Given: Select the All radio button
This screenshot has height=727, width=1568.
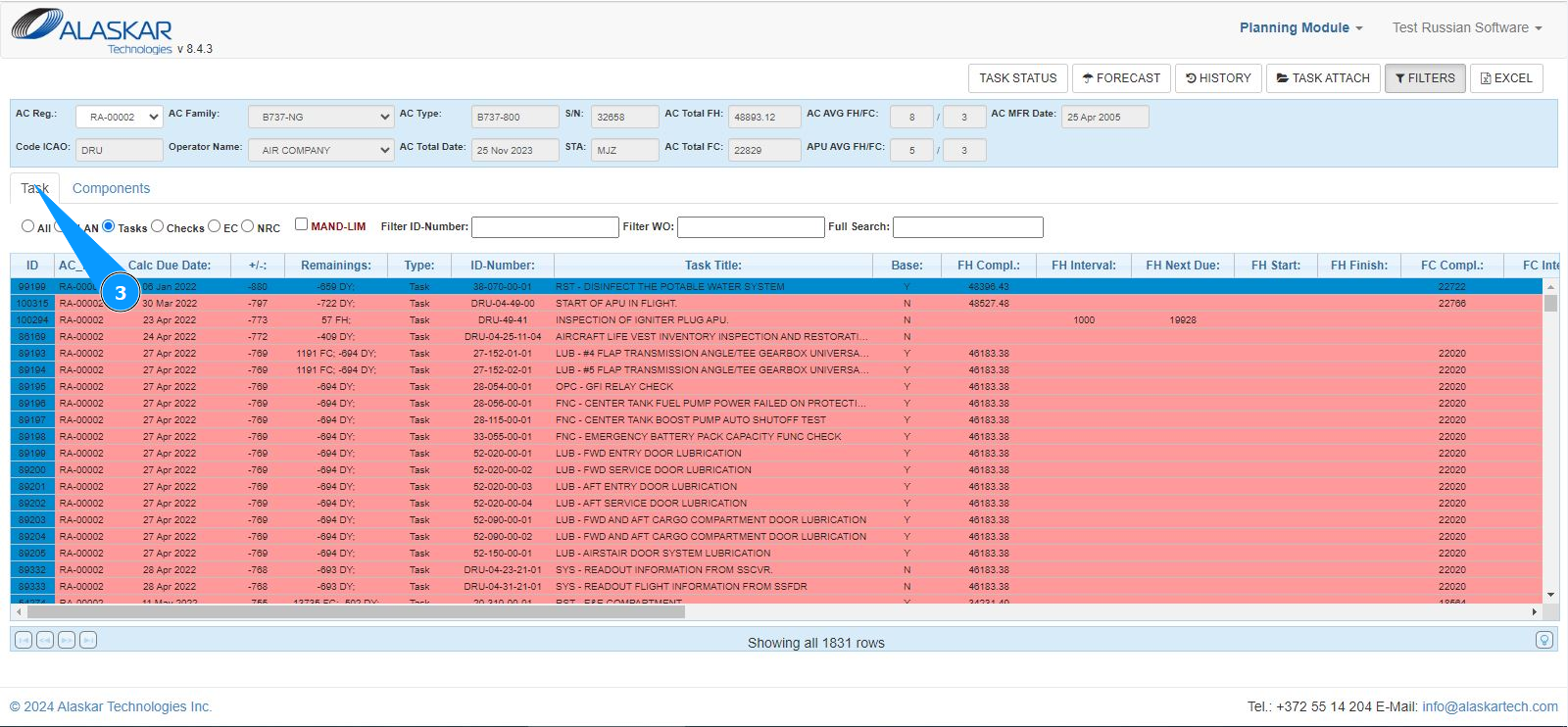Looking at the screenshot, I should [27, 226].
